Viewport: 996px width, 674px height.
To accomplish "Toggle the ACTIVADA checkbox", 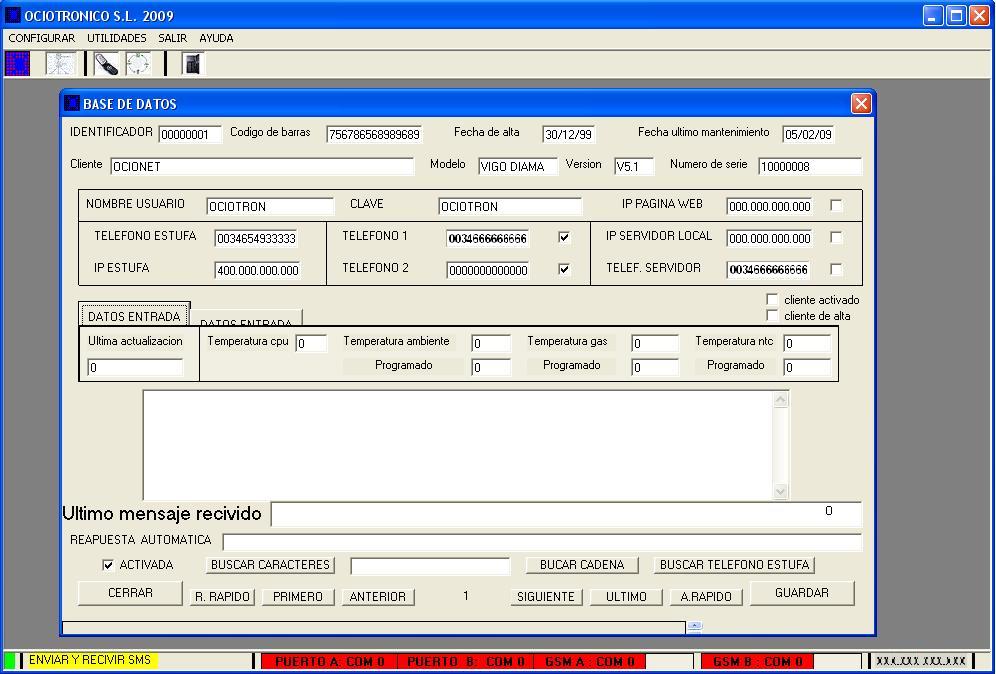I will [108, 565].
